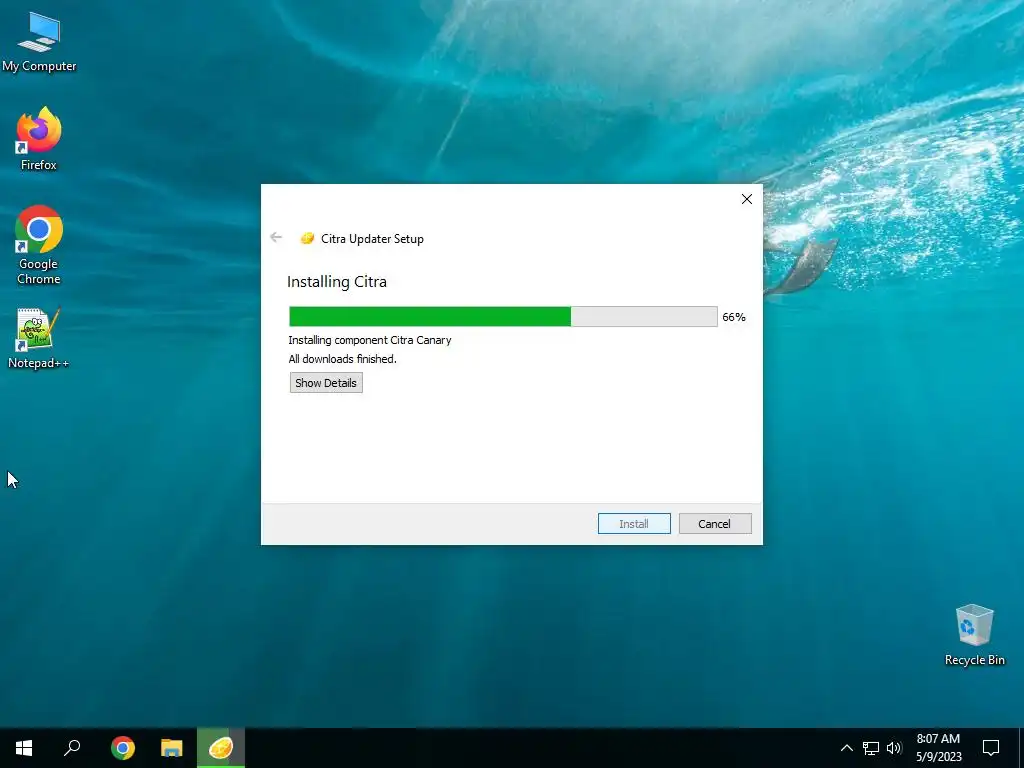Click the 'Installing component Citra Canary' text
Image resolution: width=1024 pixels, height=768 pixels.
(370, 340)
